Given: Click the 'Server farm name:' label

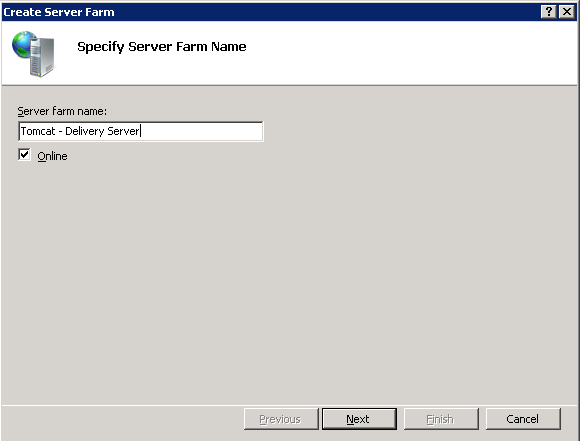Looking at the screenshot, I should (62, 111).
